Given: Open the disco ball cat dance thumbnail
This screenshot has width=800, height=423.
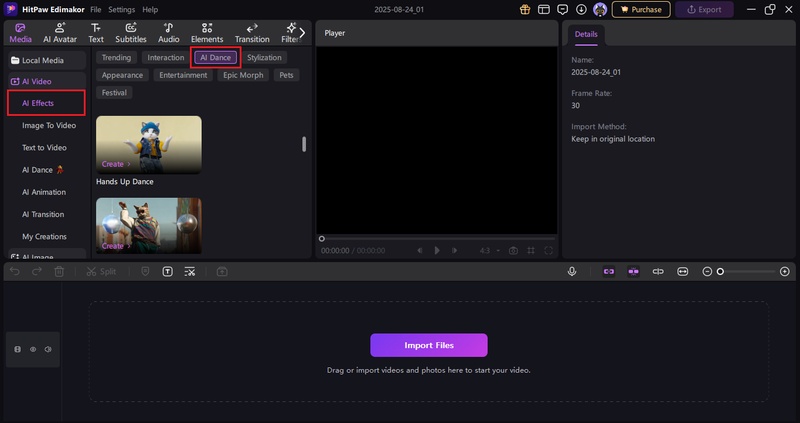Looking at the screenshot, I should (149, 226).
